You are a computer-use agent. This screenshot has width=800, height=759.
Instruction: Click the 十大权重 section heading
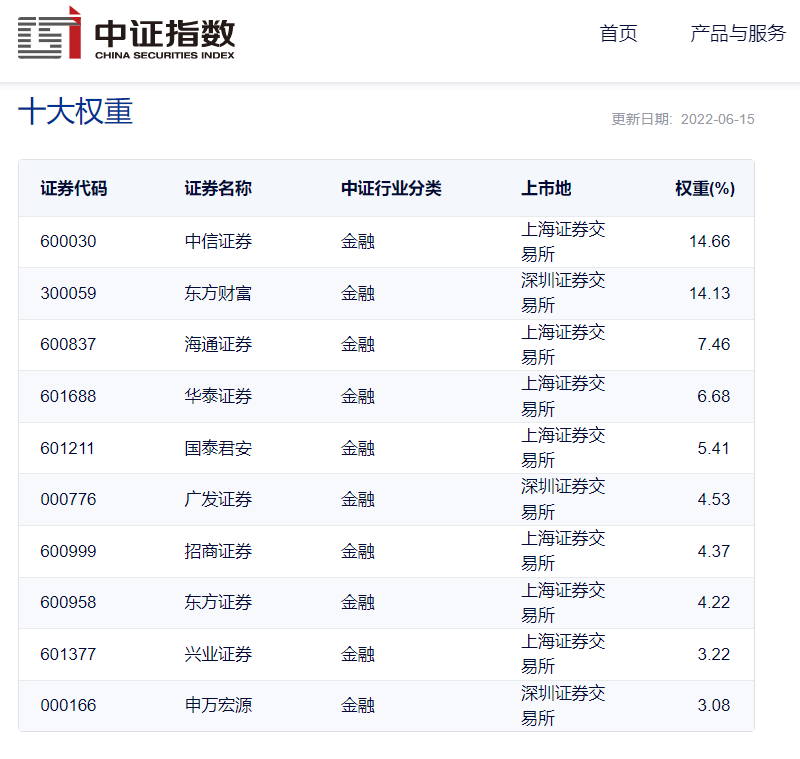tap(76, 111)
